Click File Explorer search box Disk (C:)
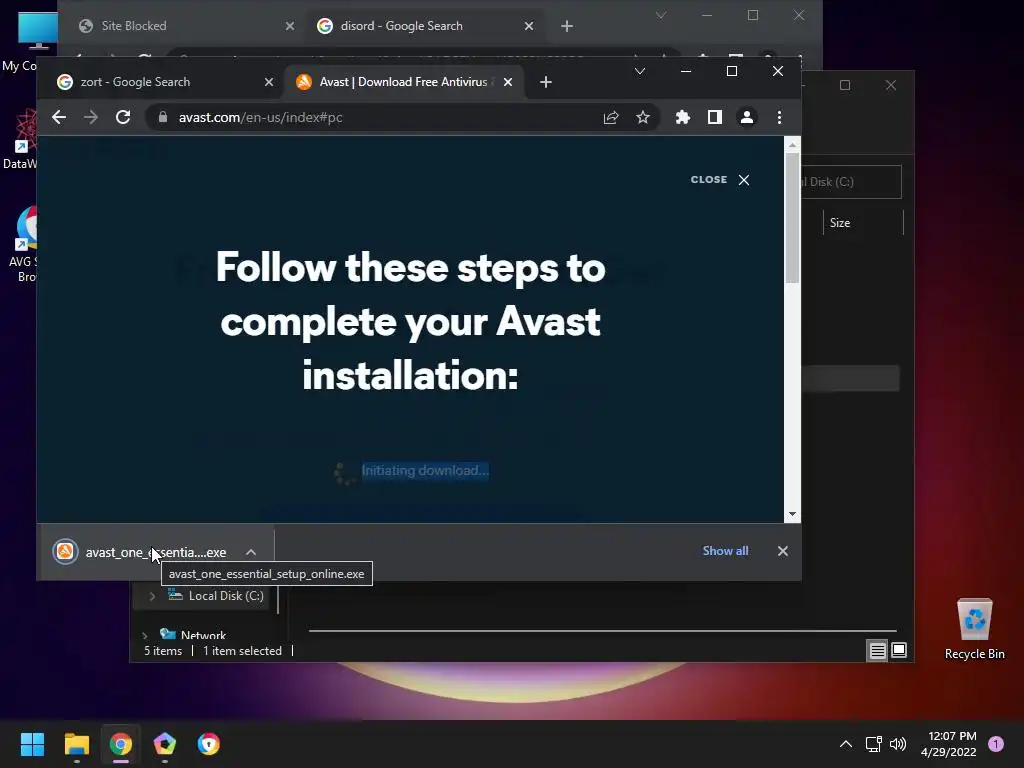This screenshot has width=1024, height=768. [851, 182]
